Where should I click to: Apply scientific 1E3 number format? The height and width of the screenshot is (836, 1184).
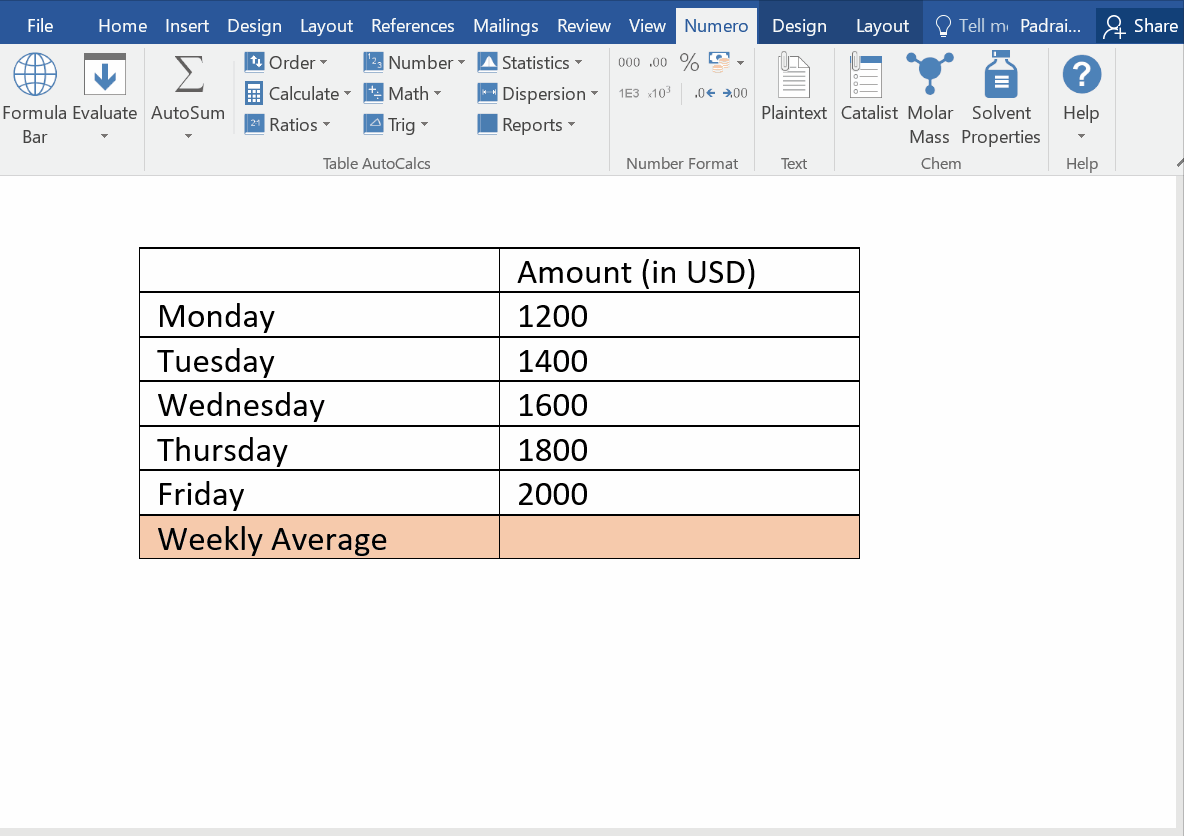(x=629, y=93)
